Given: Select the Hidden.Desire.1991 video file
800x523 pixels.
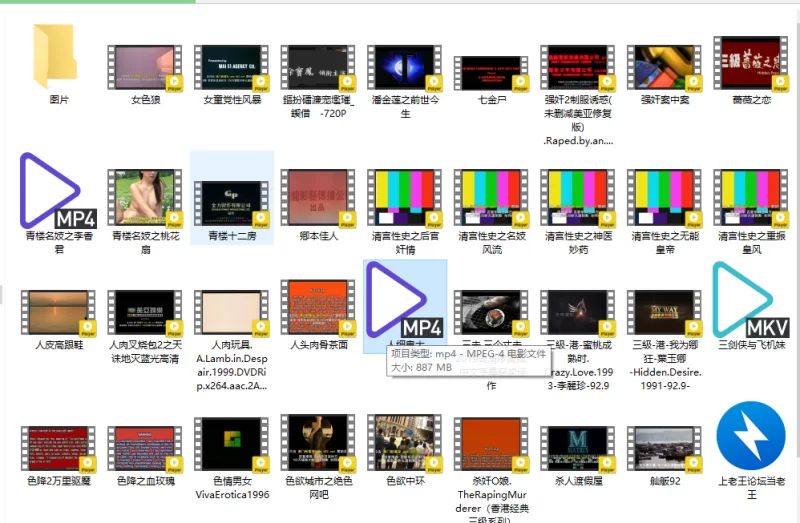Looking at the screenshot, I should click(x=665, y=313).
